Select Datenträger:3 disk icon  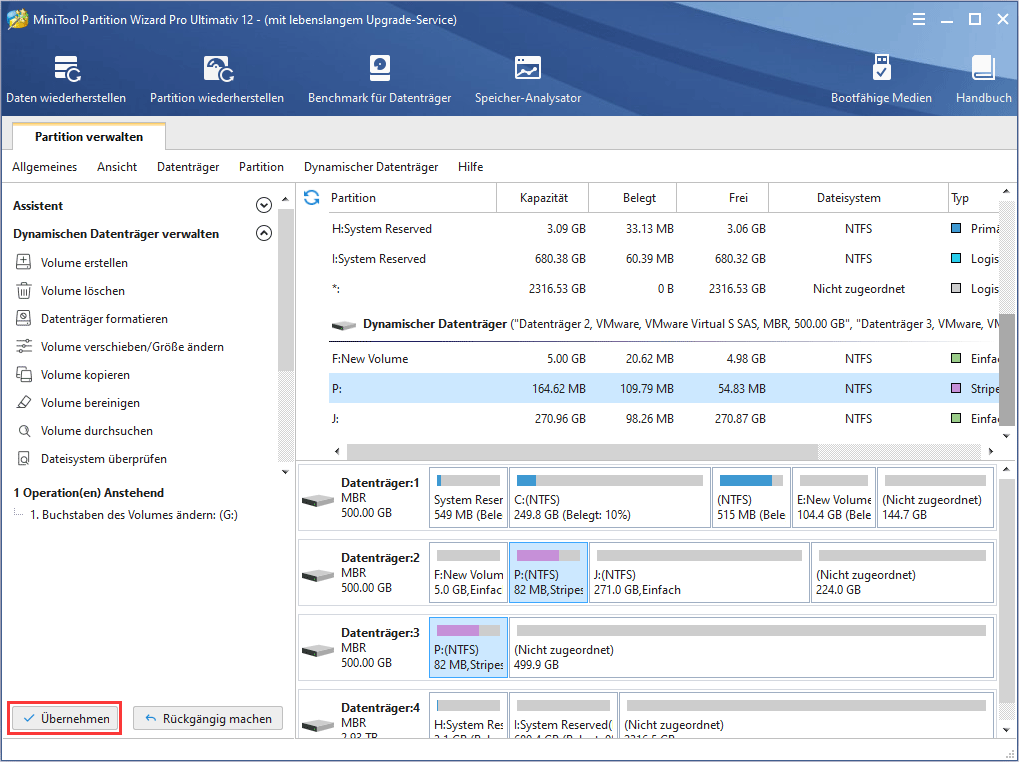[x=318, y=650]
